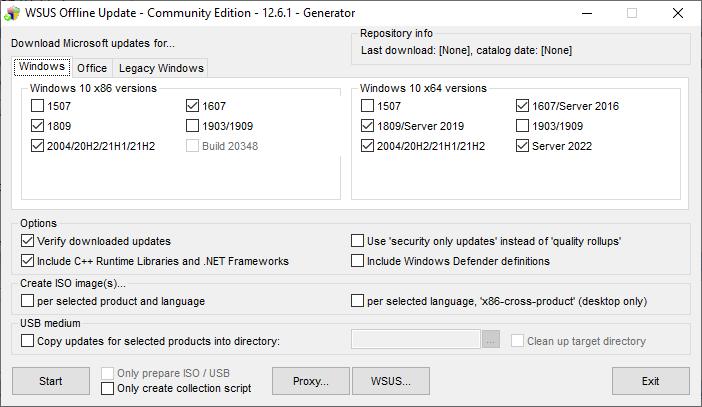The image size is (702, 407).
Task: Minimize the Generator window
Action: point(586,13)
